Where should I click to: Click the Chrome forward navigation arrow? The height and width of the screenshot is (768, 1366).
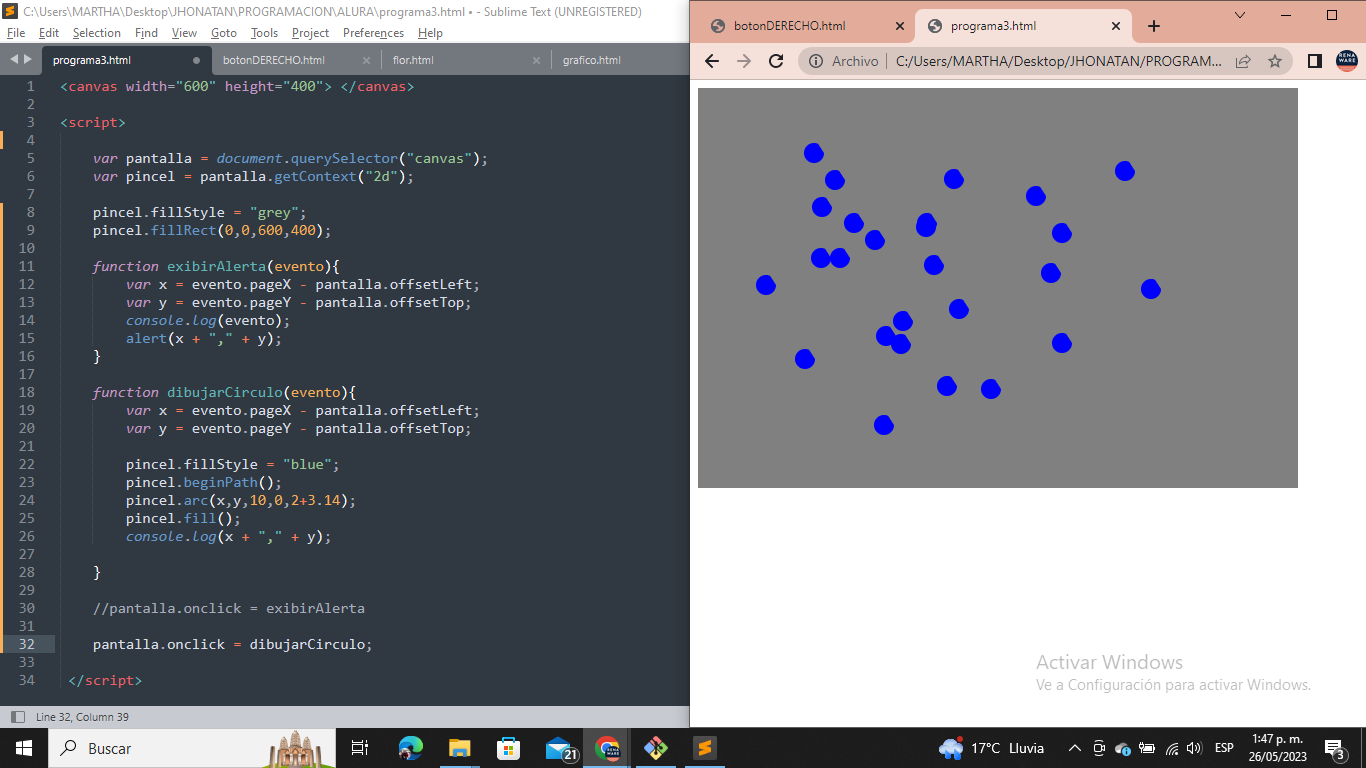point(744,61)
